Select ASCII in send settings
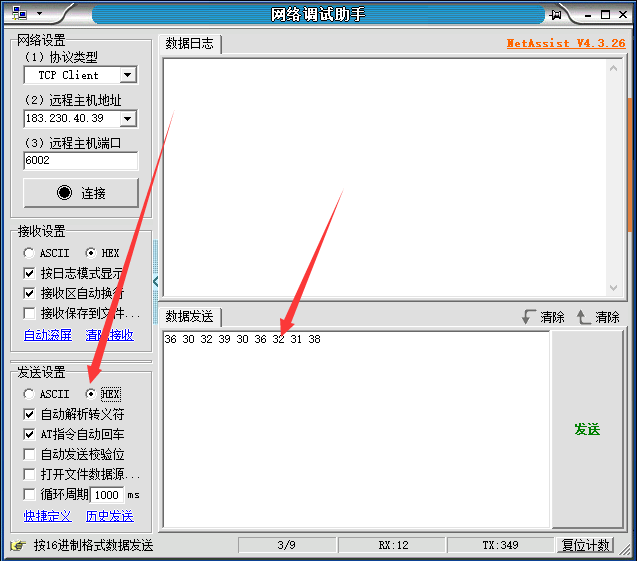The width and height of the screenshot is (637, 561). [x=46, y=394]
